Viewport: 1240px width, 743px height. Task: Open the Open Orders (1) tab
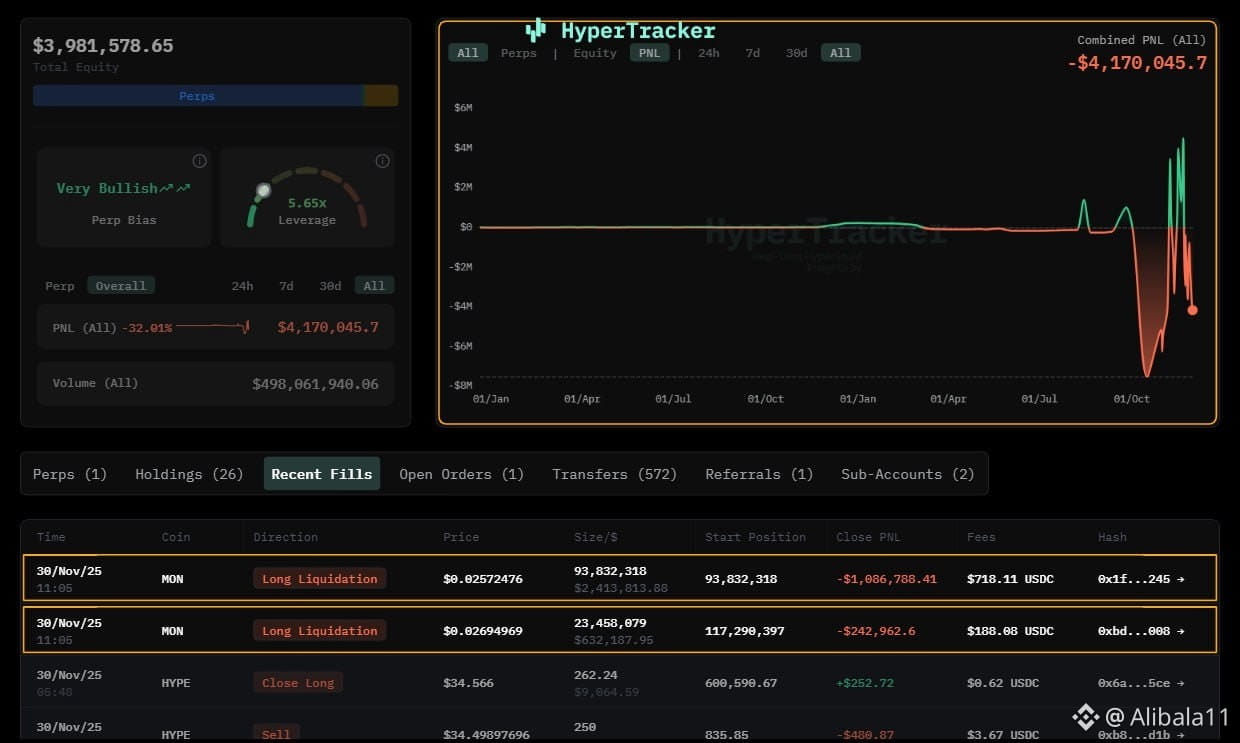pyautogui.click(x=461, y=474)
